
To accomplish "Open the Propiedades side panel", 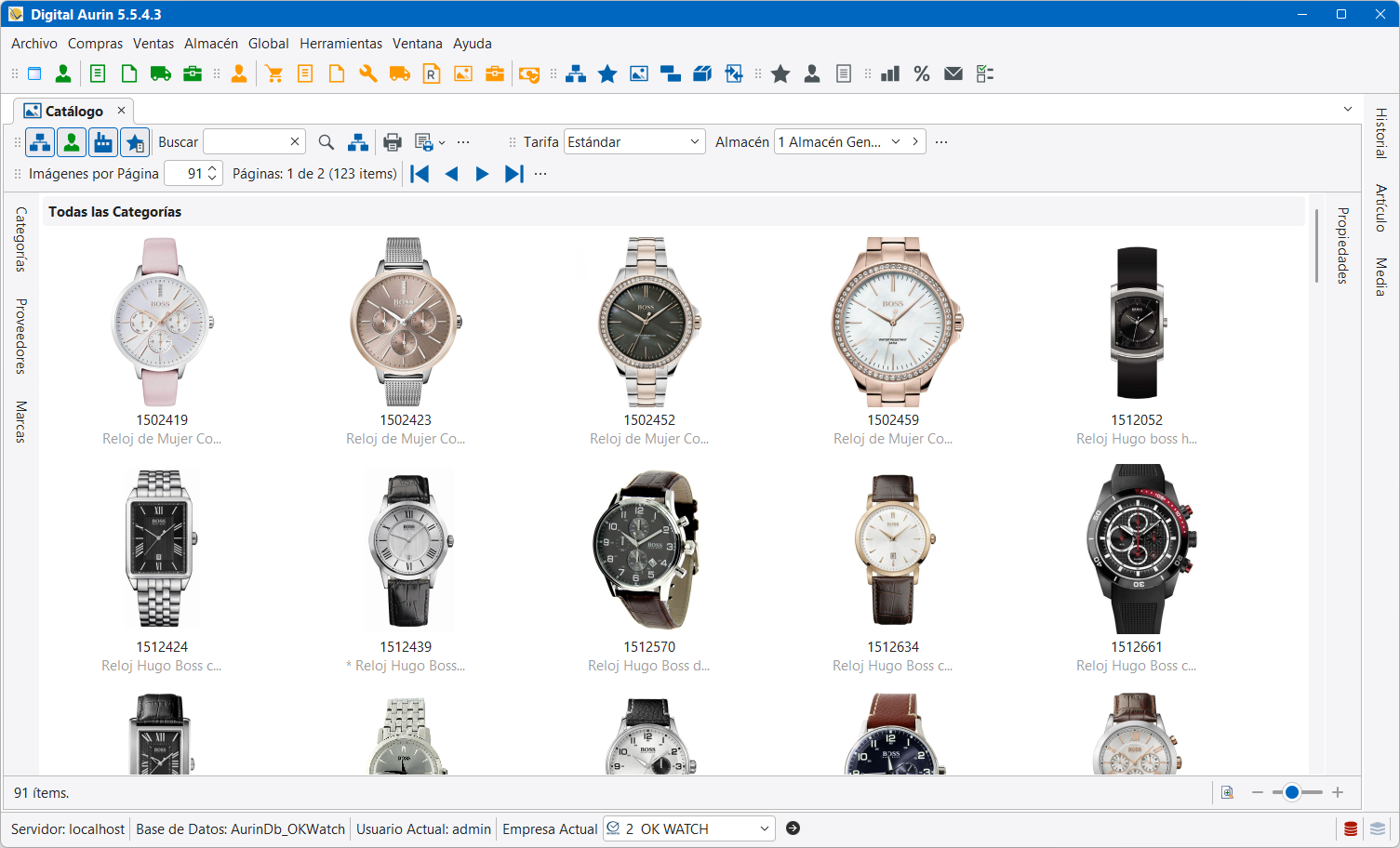I will 1342,245.
